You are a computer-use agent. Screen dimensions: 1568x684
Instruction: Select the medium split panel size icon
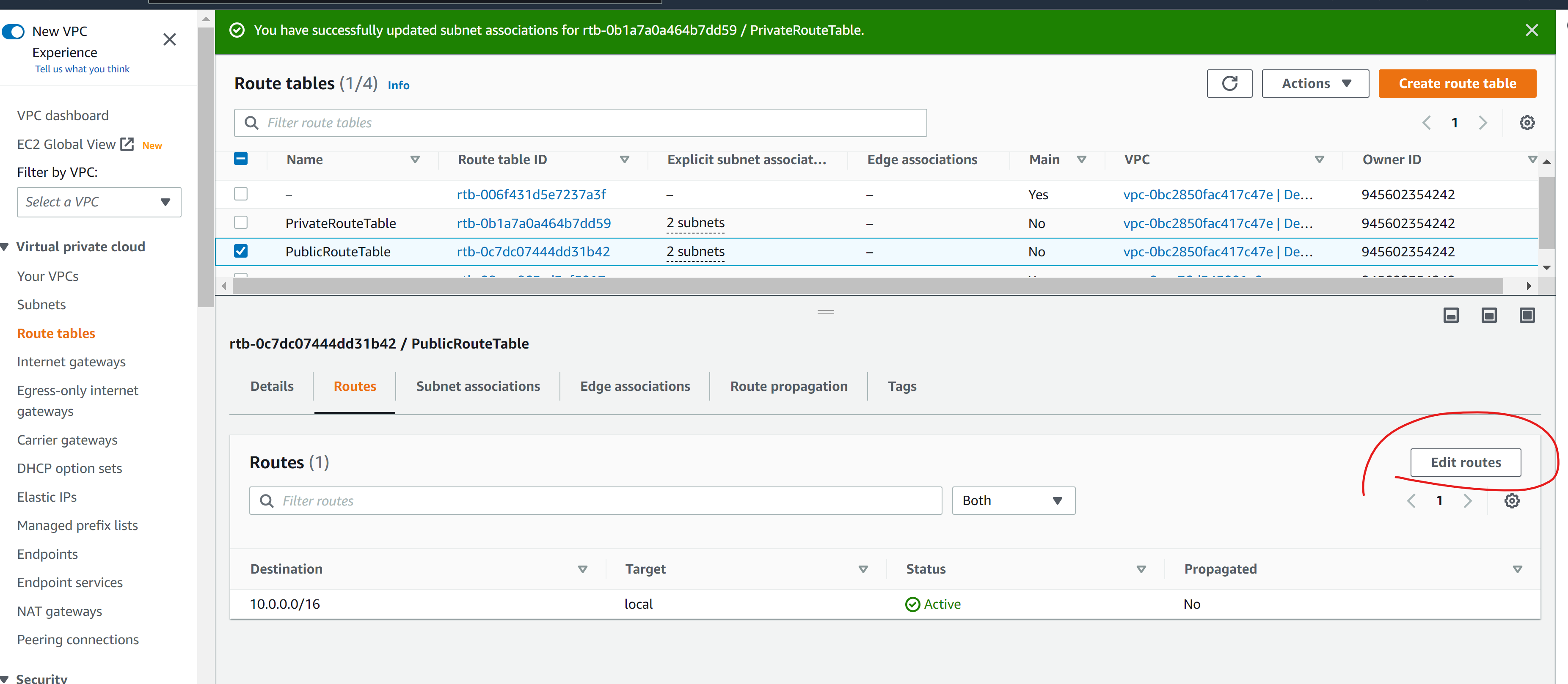coord(1488,315)
